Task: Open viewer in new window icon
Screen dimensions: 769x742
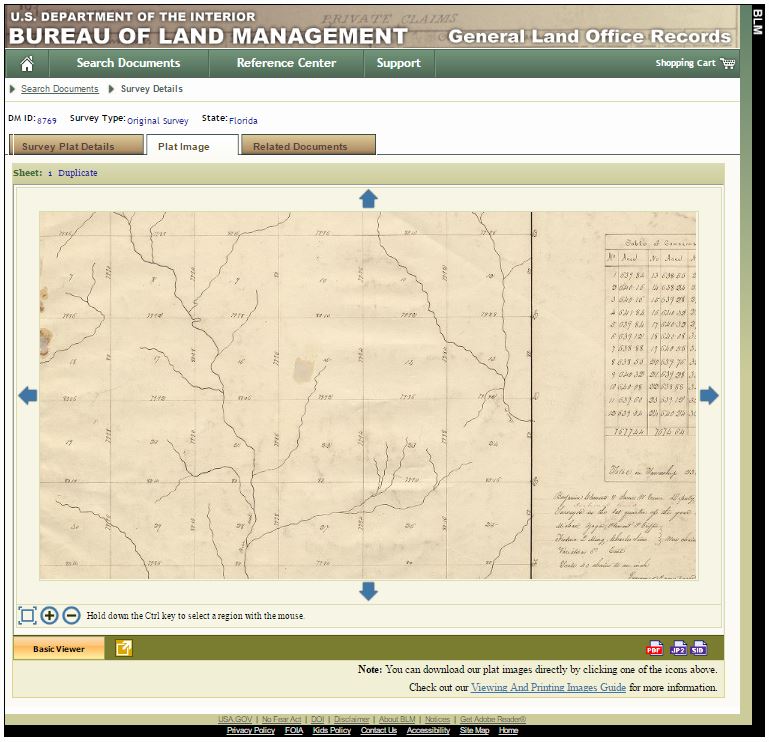Action: [124, 648]
